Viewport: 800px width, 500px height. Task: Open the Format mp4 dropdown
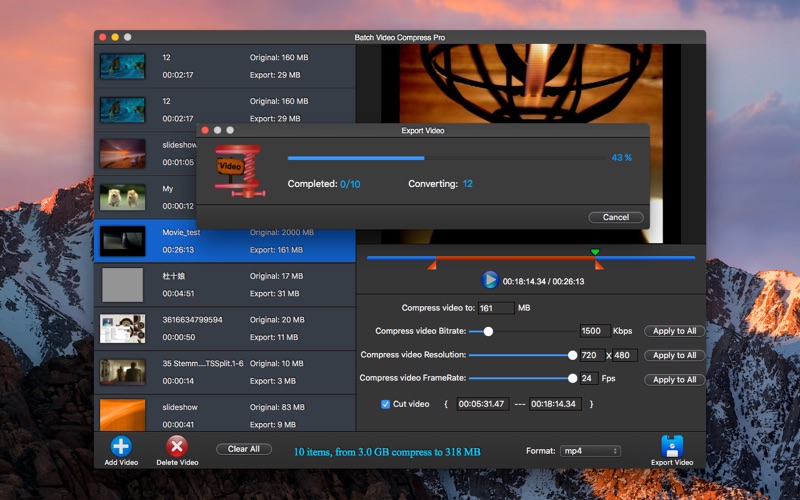[x=590, y=451]
